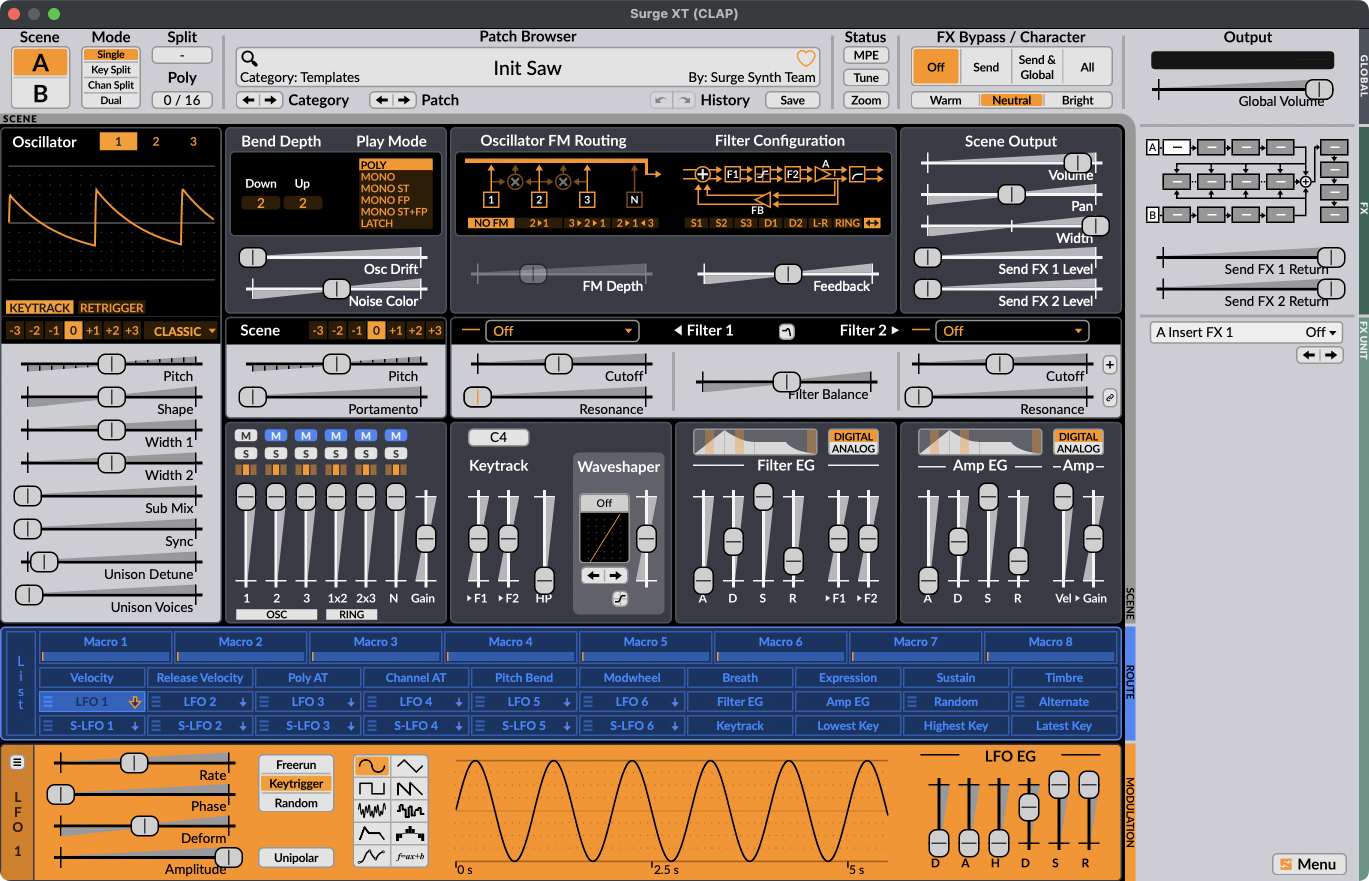Open the Menu button at bottom right
The height and width of the screenshot is (881, 1369).
(1308, 864)
